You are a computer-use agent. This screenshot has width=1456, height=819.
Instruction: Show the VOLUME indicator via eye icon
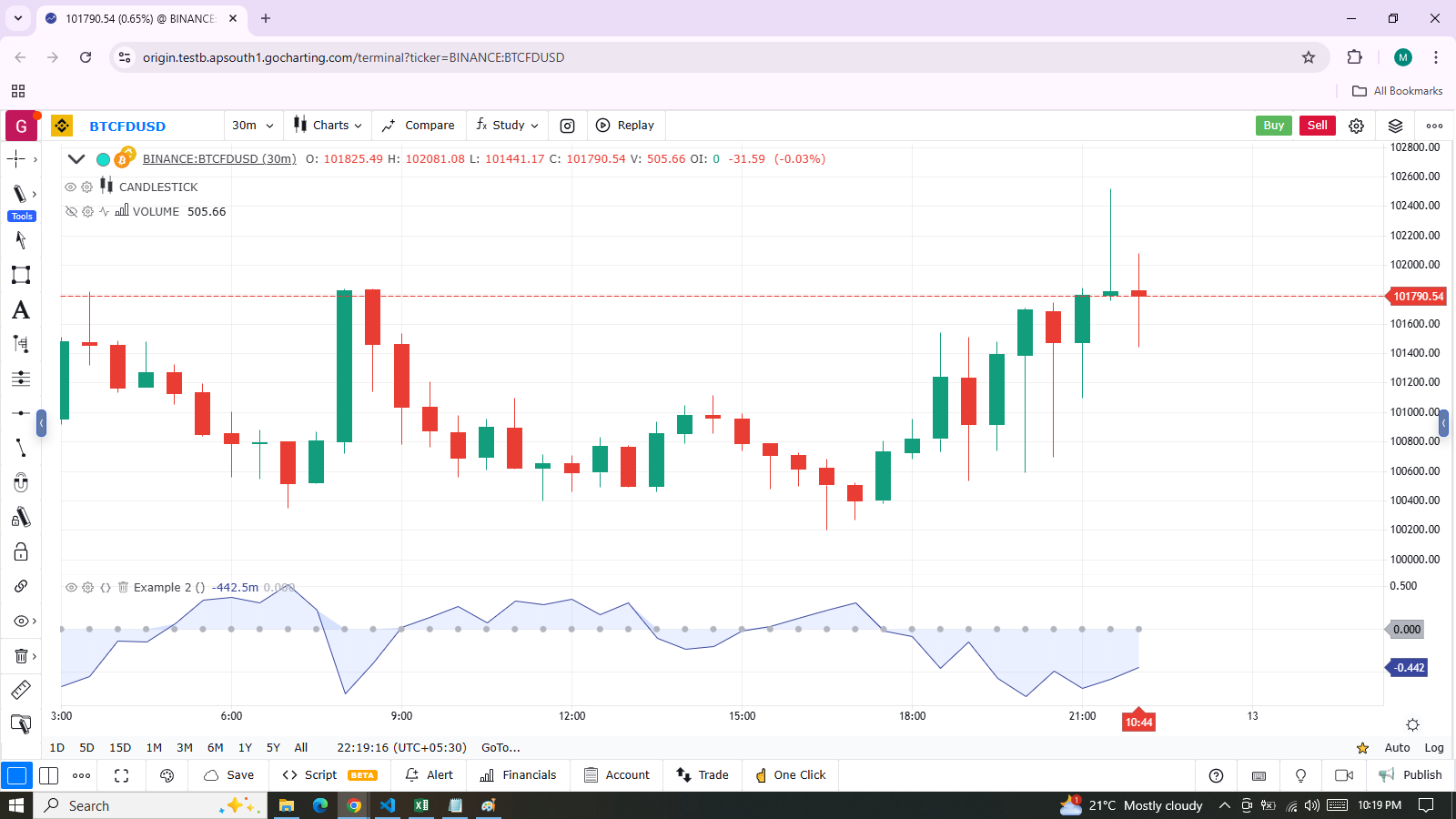coord(70,211)
